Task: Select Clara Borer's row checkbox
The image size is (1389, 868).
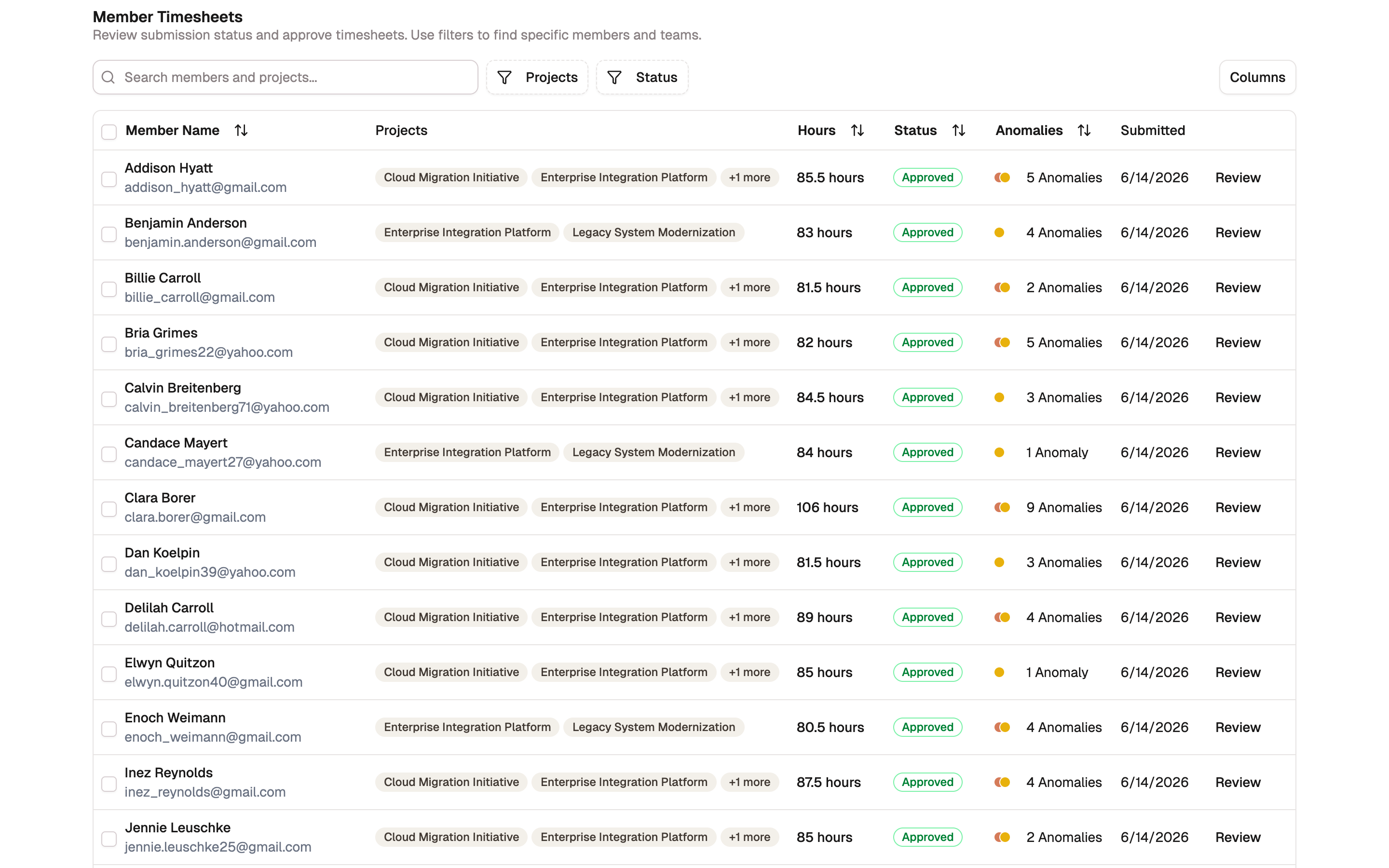Action: 109,509
